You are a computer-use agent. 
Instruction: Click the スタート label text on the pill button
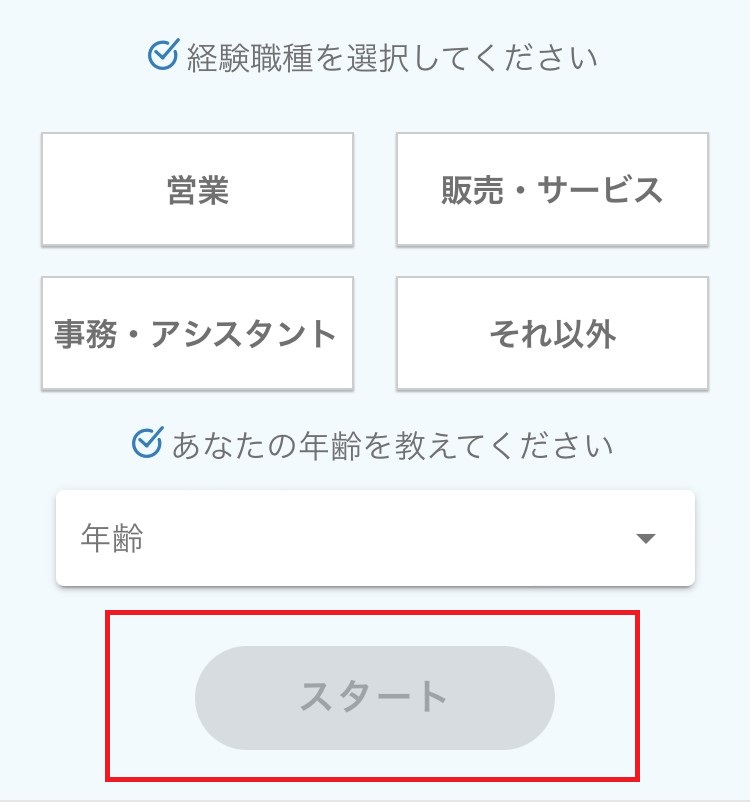click(374, 697)
